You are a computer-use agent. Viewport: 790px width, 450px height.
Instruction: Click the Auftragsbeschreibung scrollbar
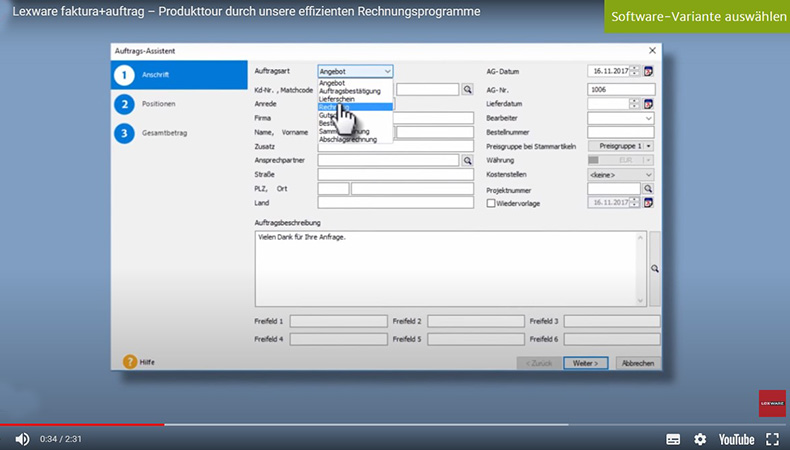640,269
